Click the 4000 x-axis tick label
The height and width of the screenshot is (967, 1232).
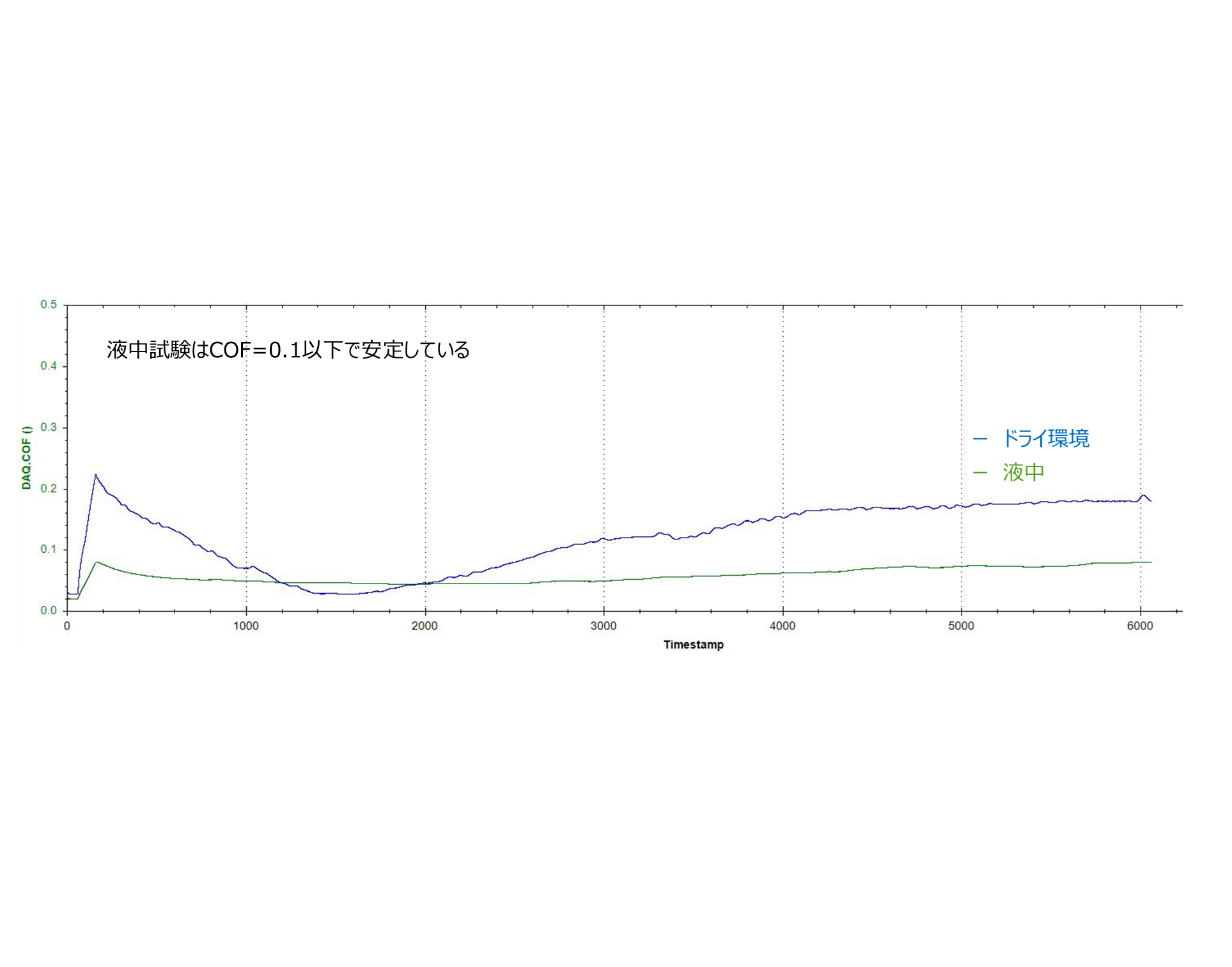pos(783,626)
